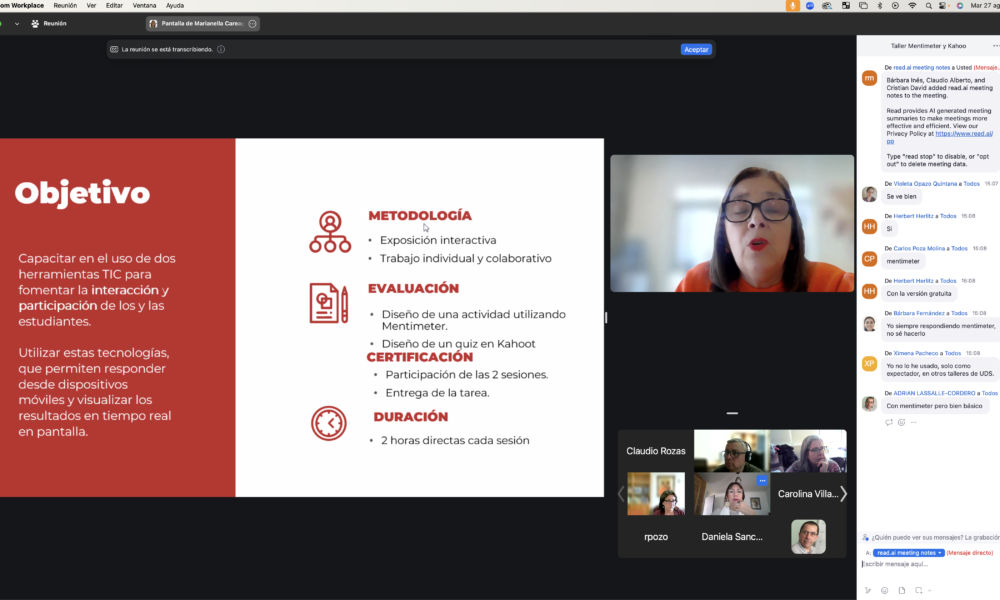Click the chat message input field
The width and height of the screenshot is (1000, 600).
[925, 564]
